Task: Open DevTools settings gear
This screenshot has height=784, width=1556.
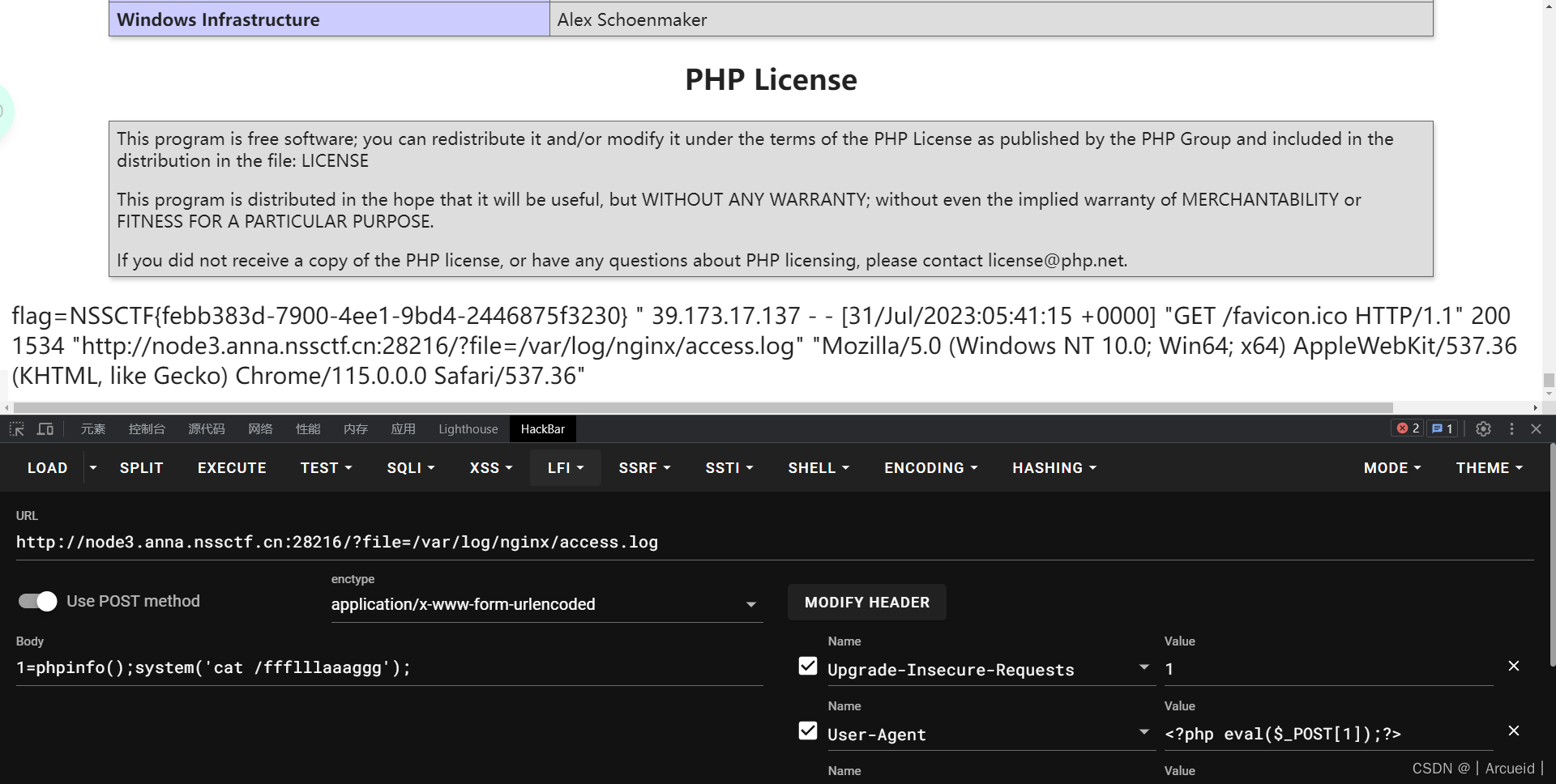Action: pos(1483,429)
